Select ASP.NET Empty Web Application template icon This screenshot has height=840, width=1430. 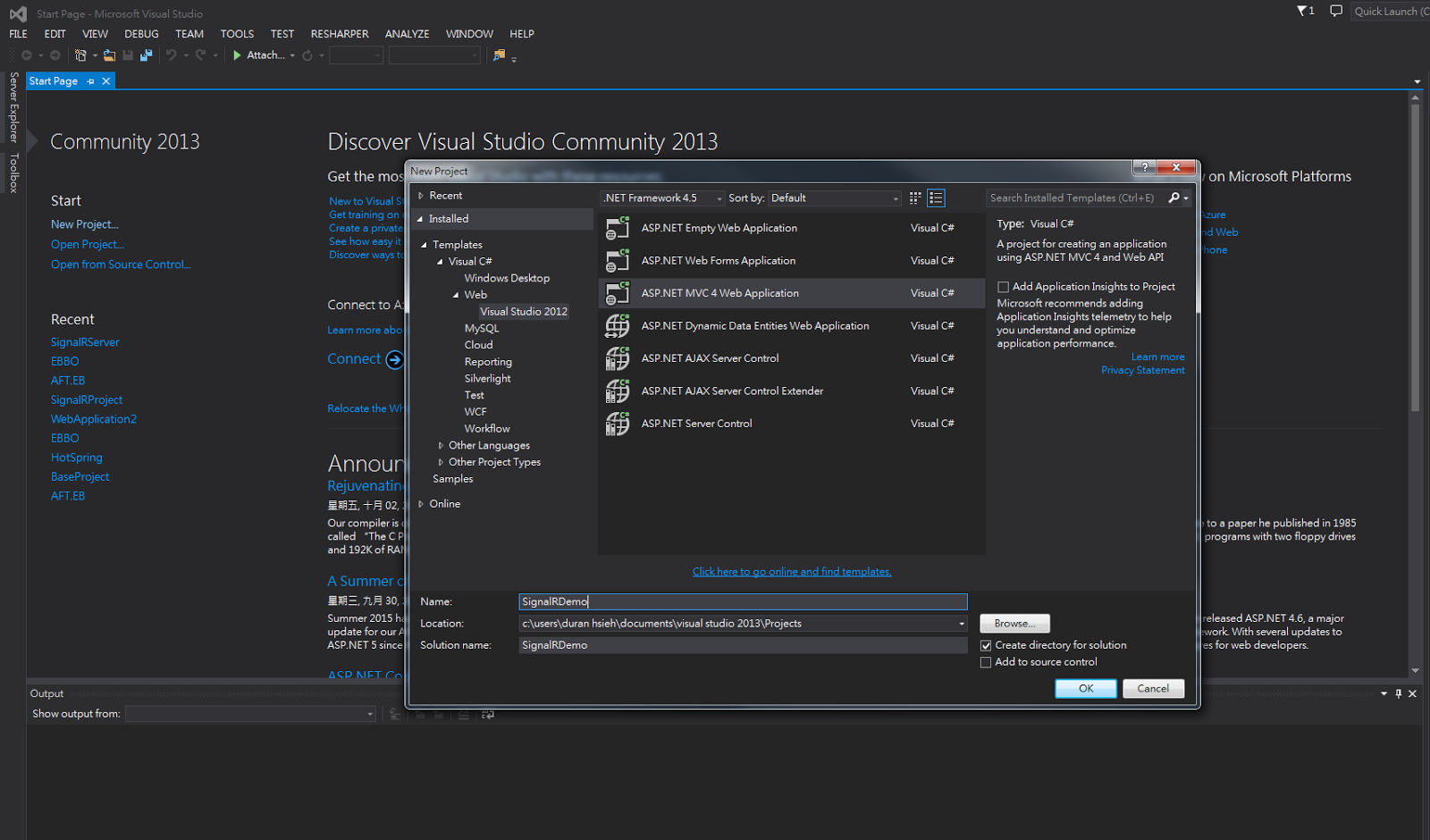tap(618, 229)
